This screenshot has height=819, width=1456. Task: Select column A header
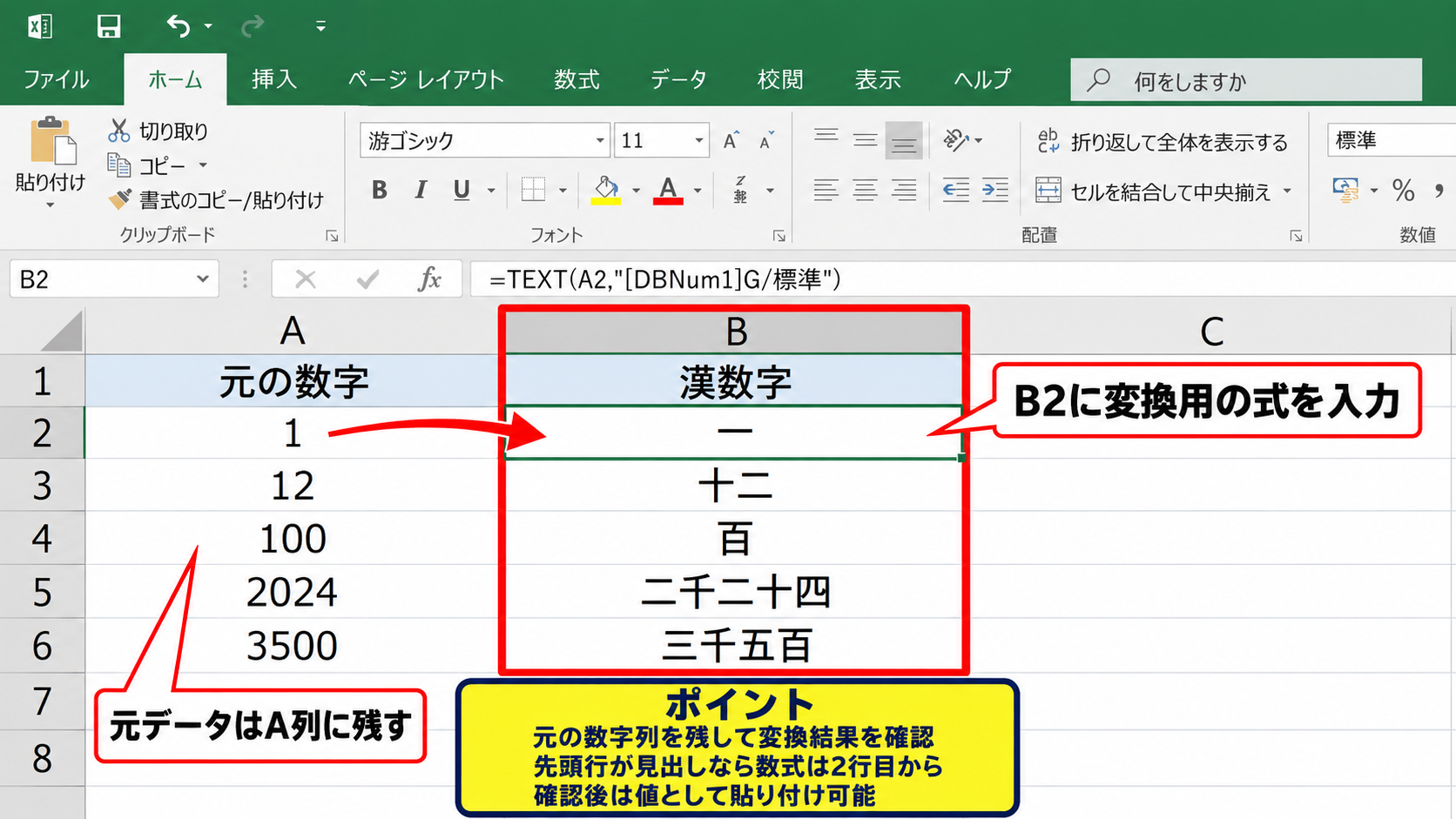pyautogui.click(x=293, y=331)
